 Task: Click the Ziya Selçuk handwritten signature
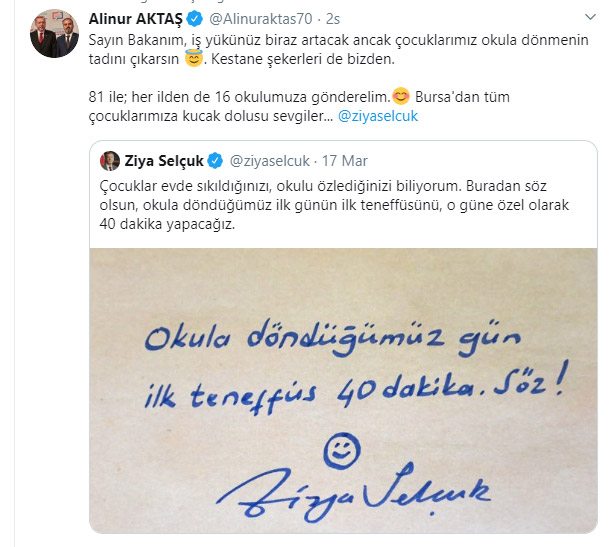[x=353, y=493]
